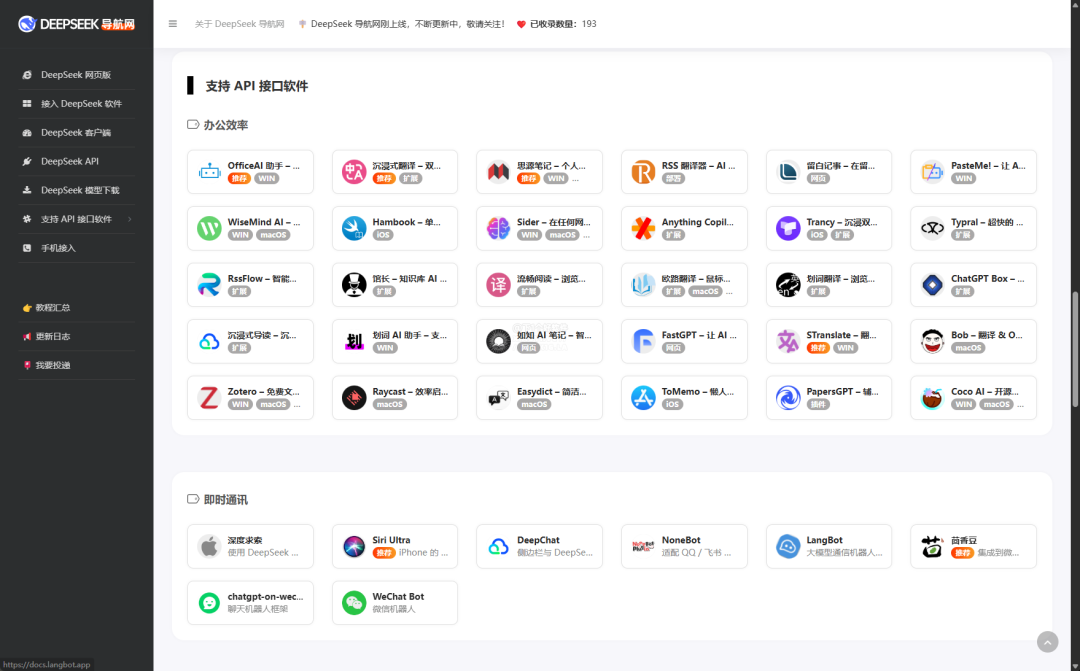
Task: Open DeepSeek 网页版 in the sidebar
Action: point(75,75)
